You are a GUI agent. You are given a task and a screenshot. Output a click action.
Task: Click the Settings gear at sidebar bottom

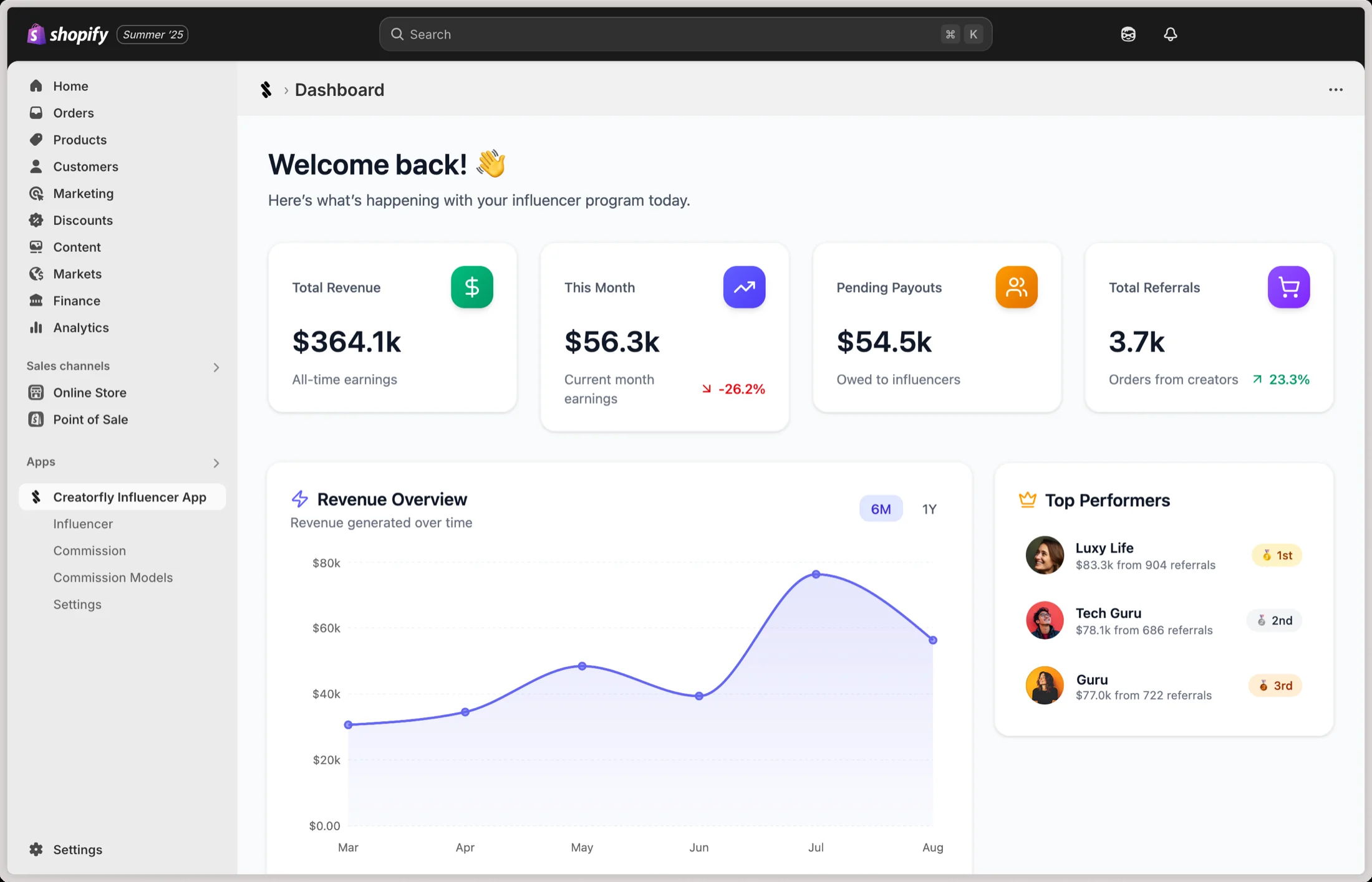[x=36, y=850]
